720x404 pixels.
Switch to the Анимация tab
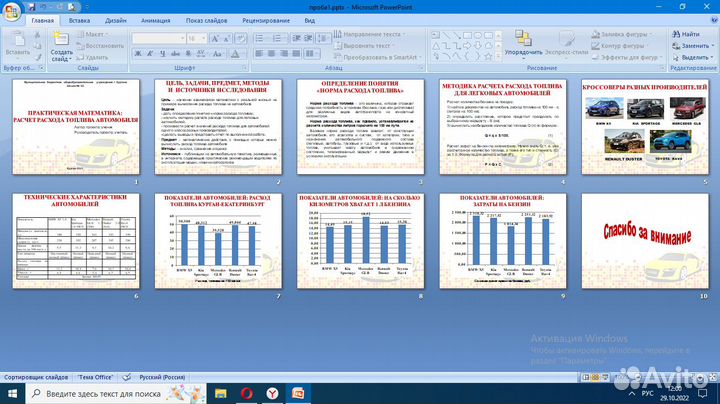(156, 21)
